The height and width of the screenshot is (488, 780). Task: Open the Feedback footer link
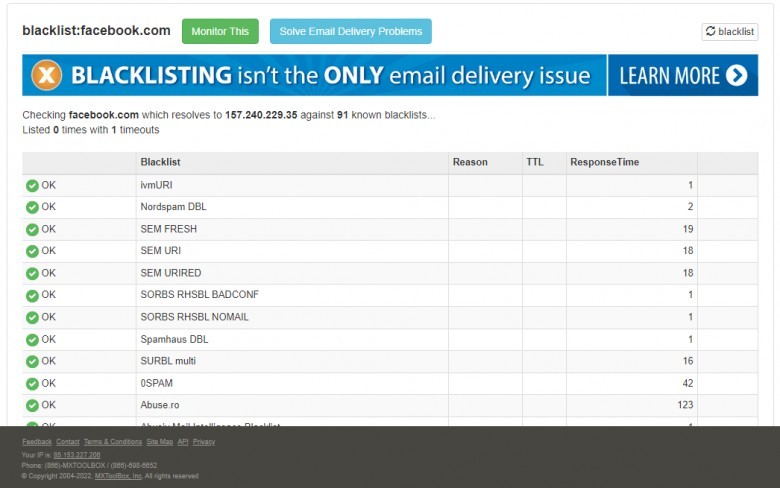tap(37, 442)
